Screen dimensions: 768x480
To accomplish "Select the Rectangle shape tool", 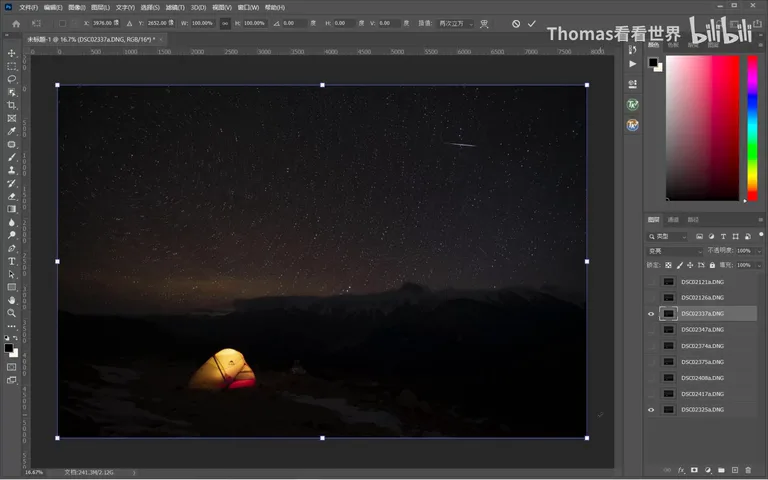I will tap(12, 287).
